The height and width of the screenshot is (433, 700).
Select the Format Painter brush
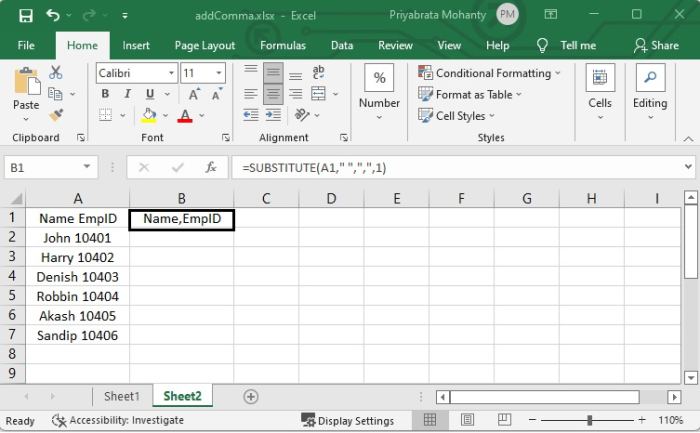[56, 115]
